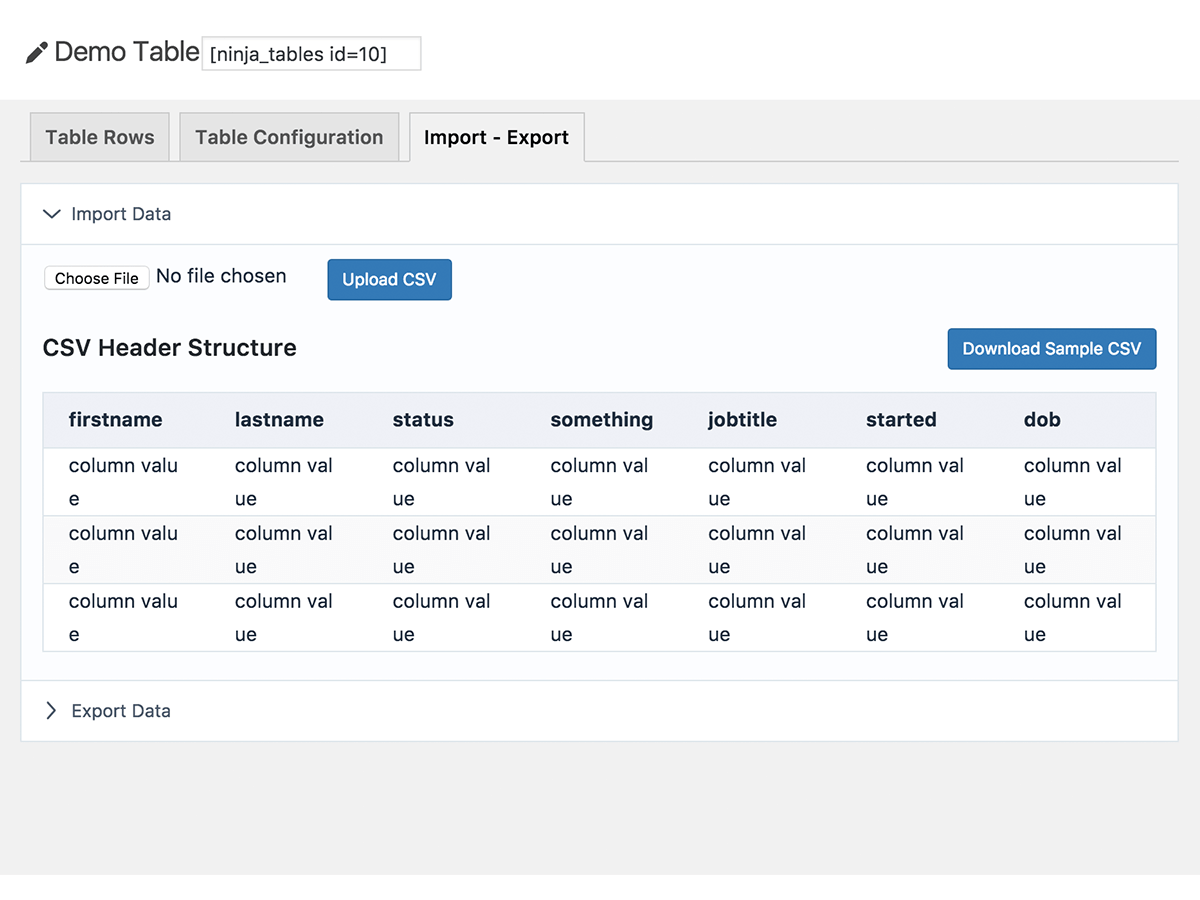Viewport: 1200px width, 900px height.
Task: Click the downward chevron next to Import Data
Action: coord(52,214)
